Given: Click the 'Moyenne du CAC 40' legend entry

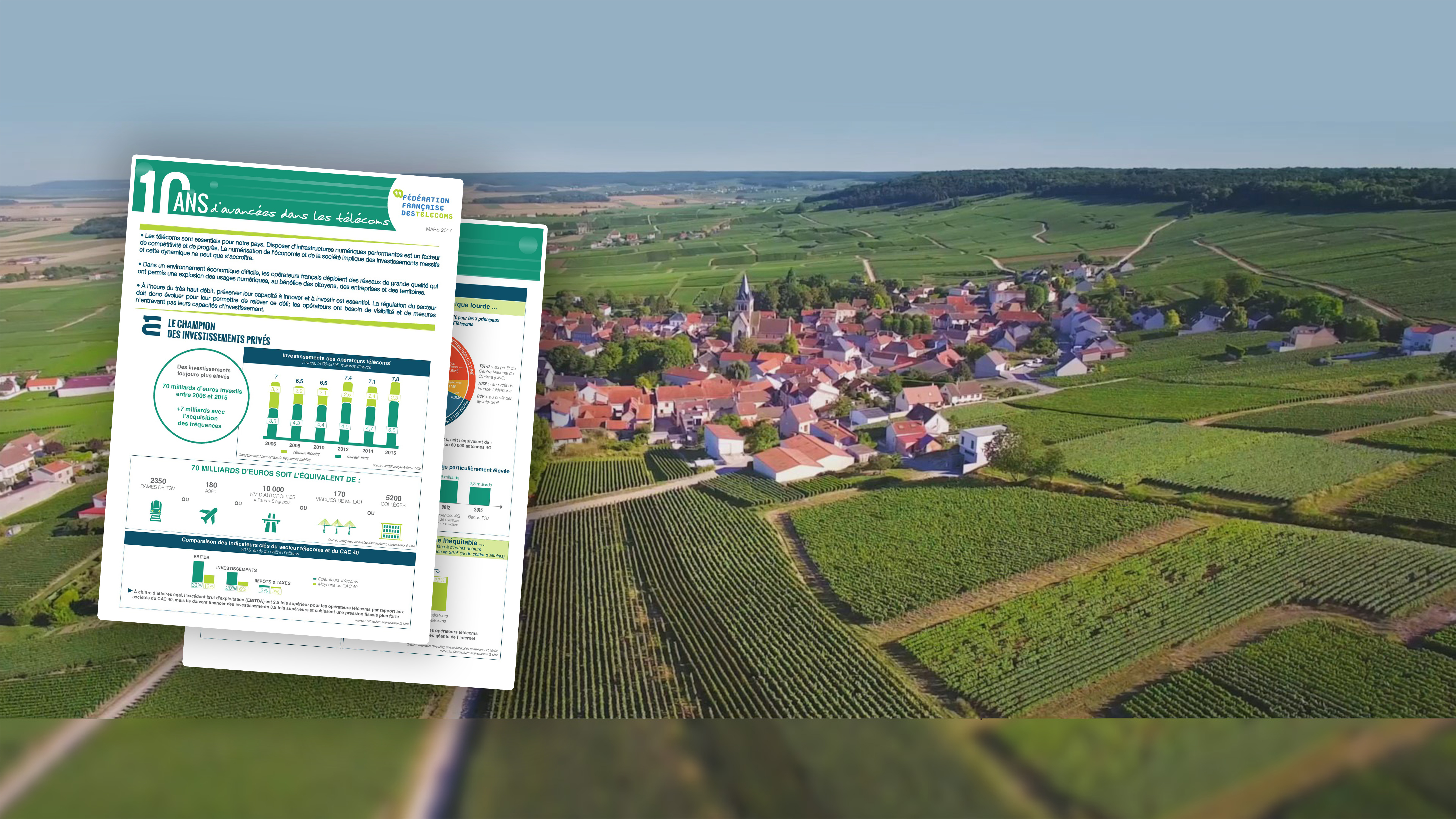Looking at the screenshot, I should pos(335,586).
